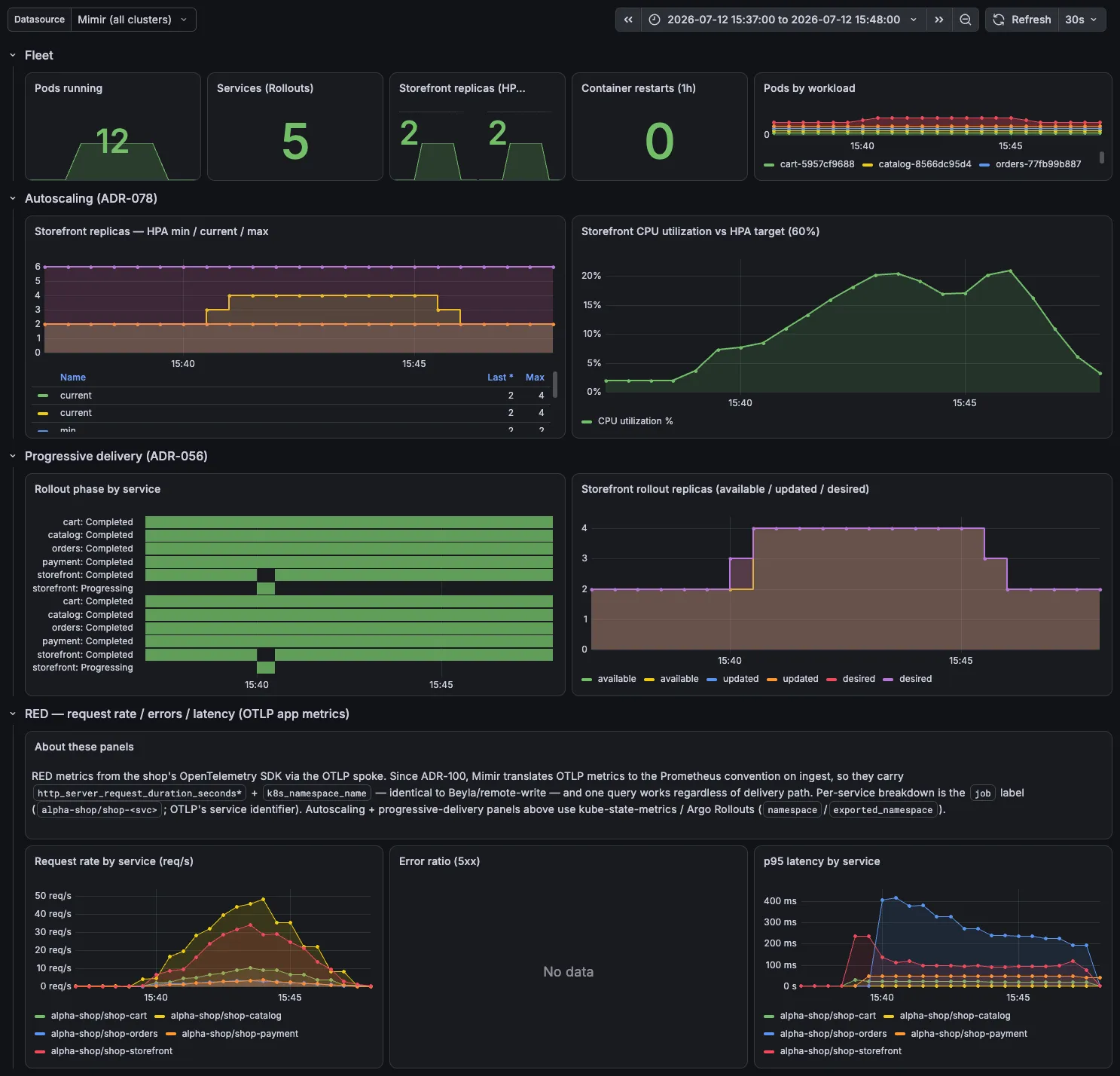Toggle the blue updated legend series
The image size is (1120, 1076).
coord(740,679)
